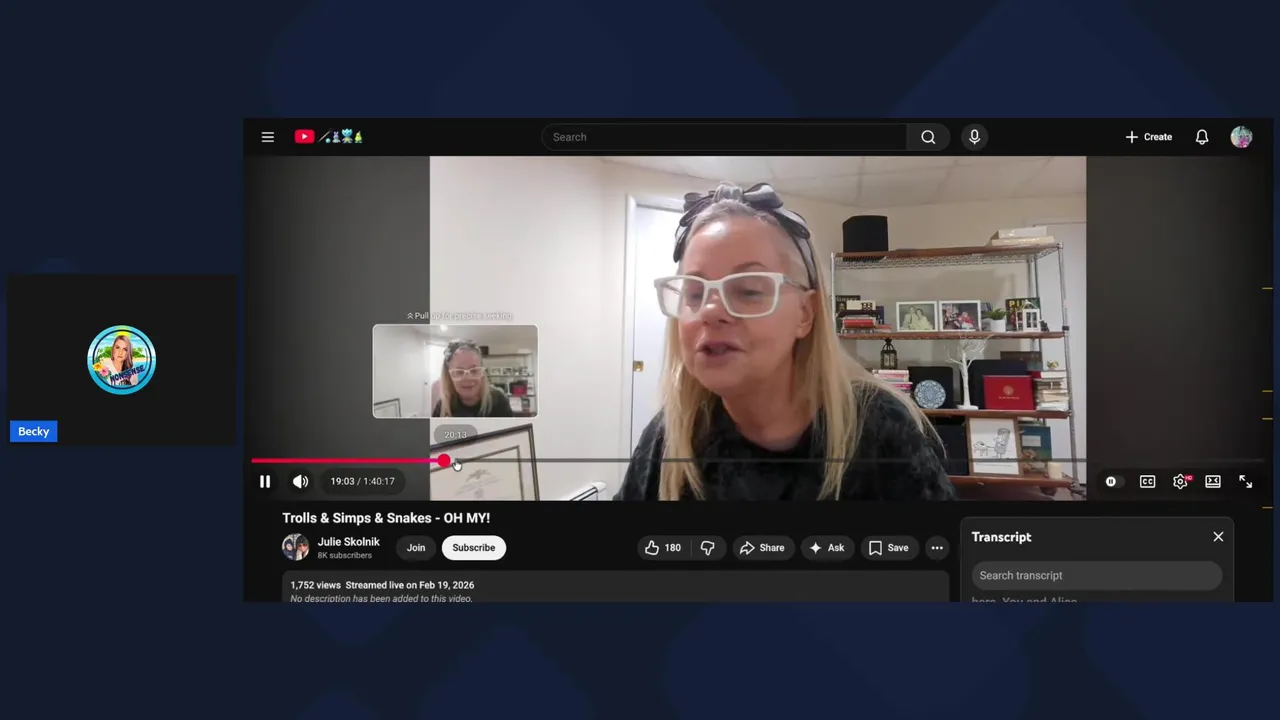The width and height of the screenshot is (1280, 720).
Task: Pause the video
Action: point(265,481)
